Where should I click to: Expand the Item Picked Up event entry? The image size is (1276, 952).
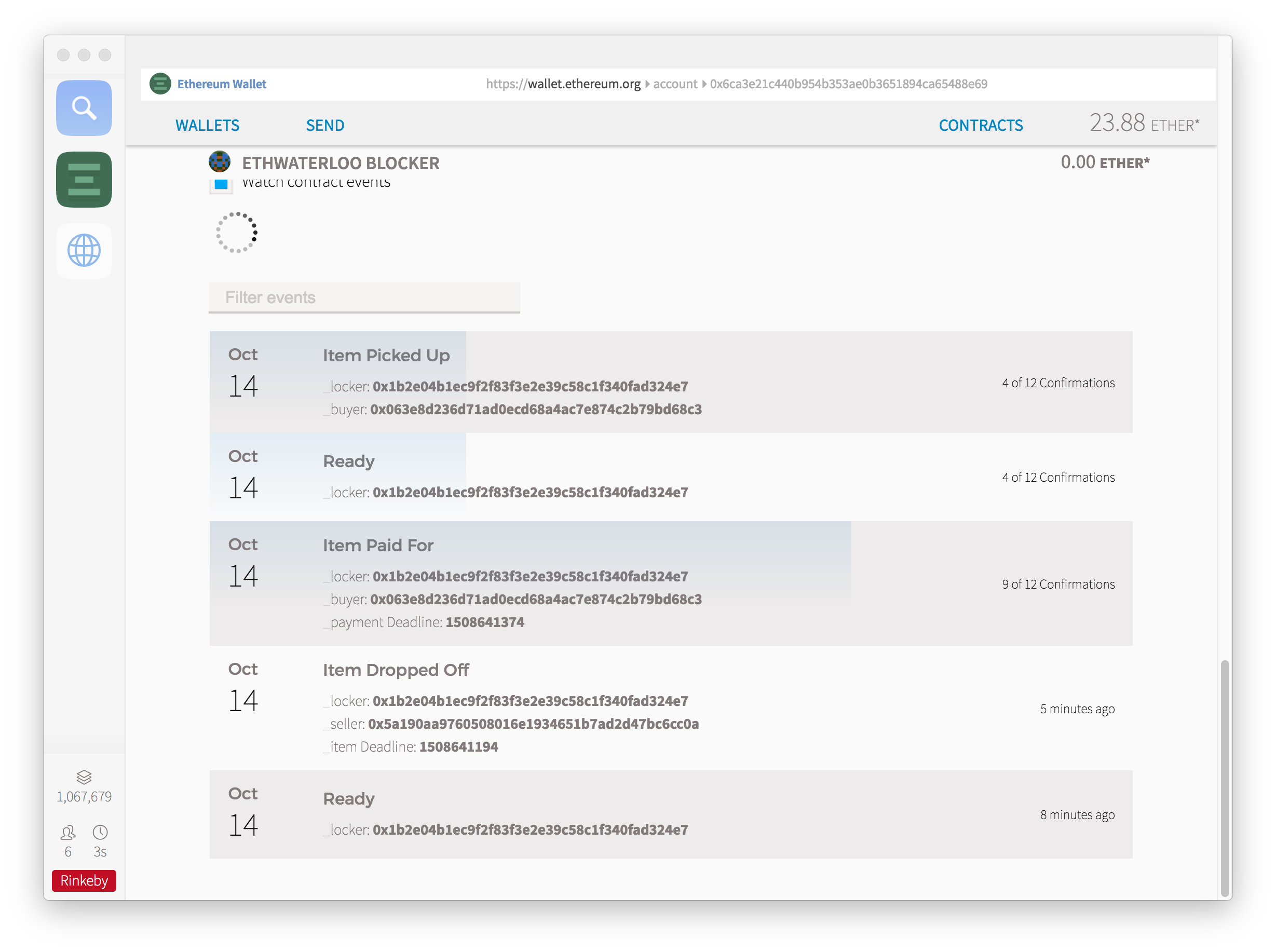[386, 356]
